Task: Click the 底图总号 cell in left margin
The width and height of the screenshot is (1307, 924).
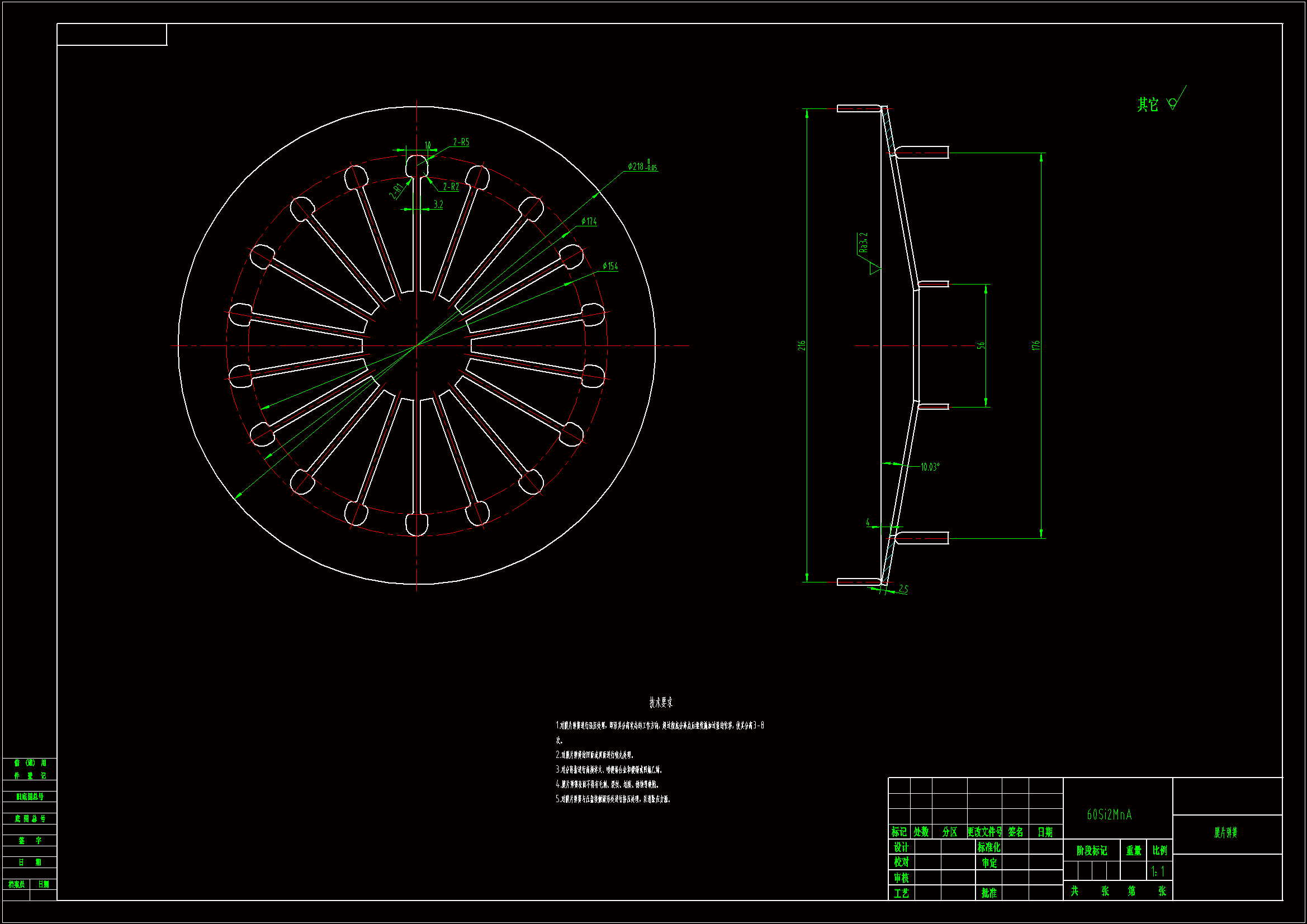Action: point(30,819)
